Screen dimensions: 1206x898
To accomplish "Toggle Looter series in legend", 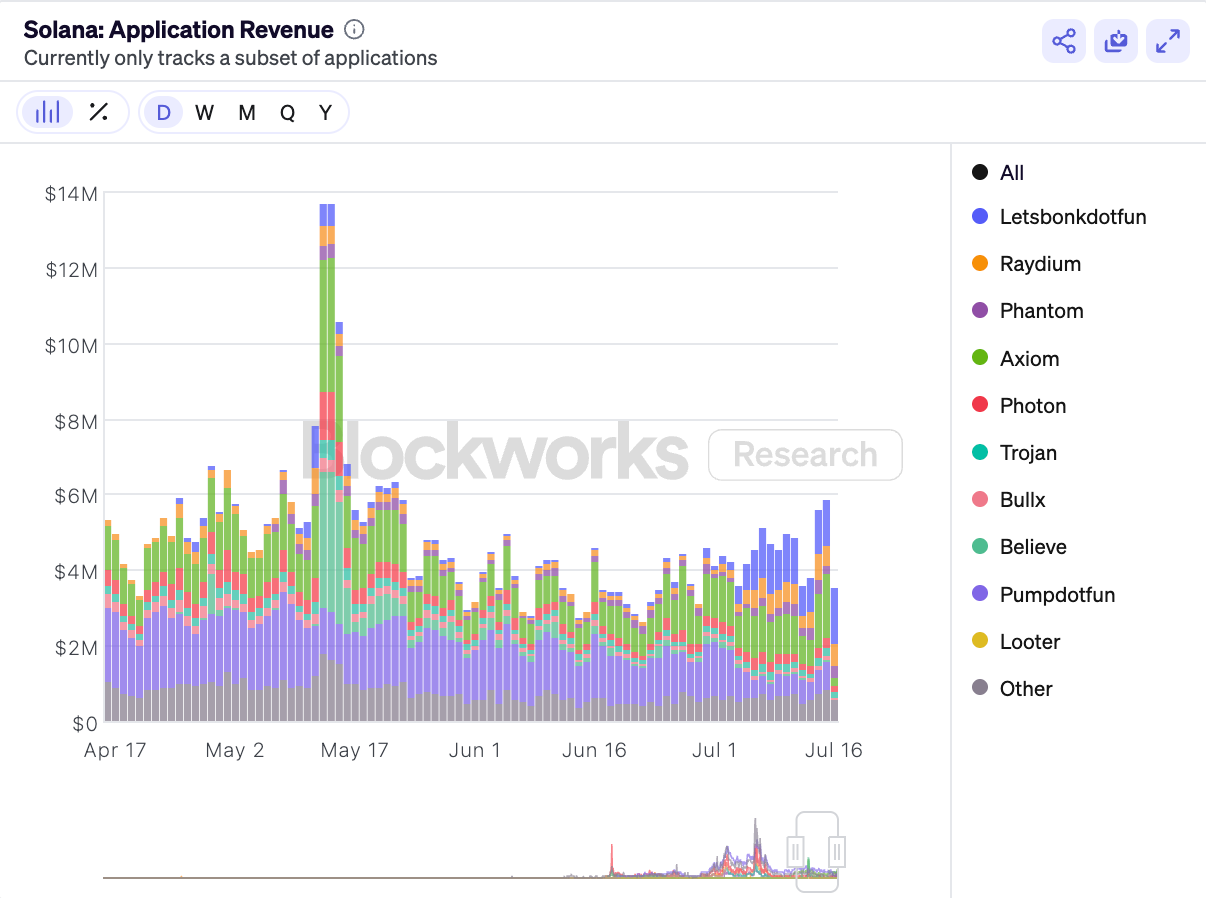I will pos(1016,642).
